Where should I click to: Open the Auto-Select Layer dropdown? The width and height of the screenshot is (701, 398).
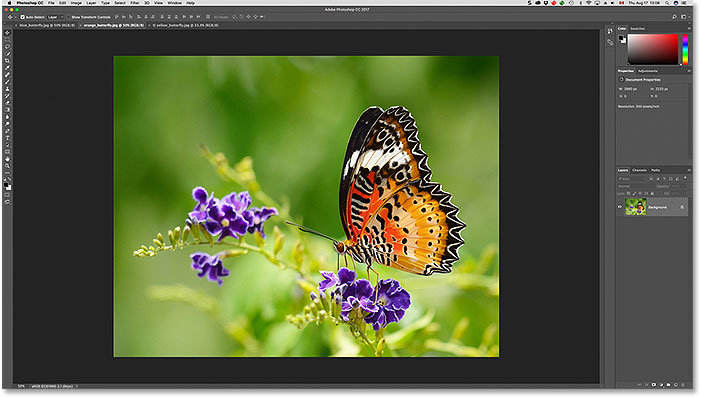(x=55, y=17)
